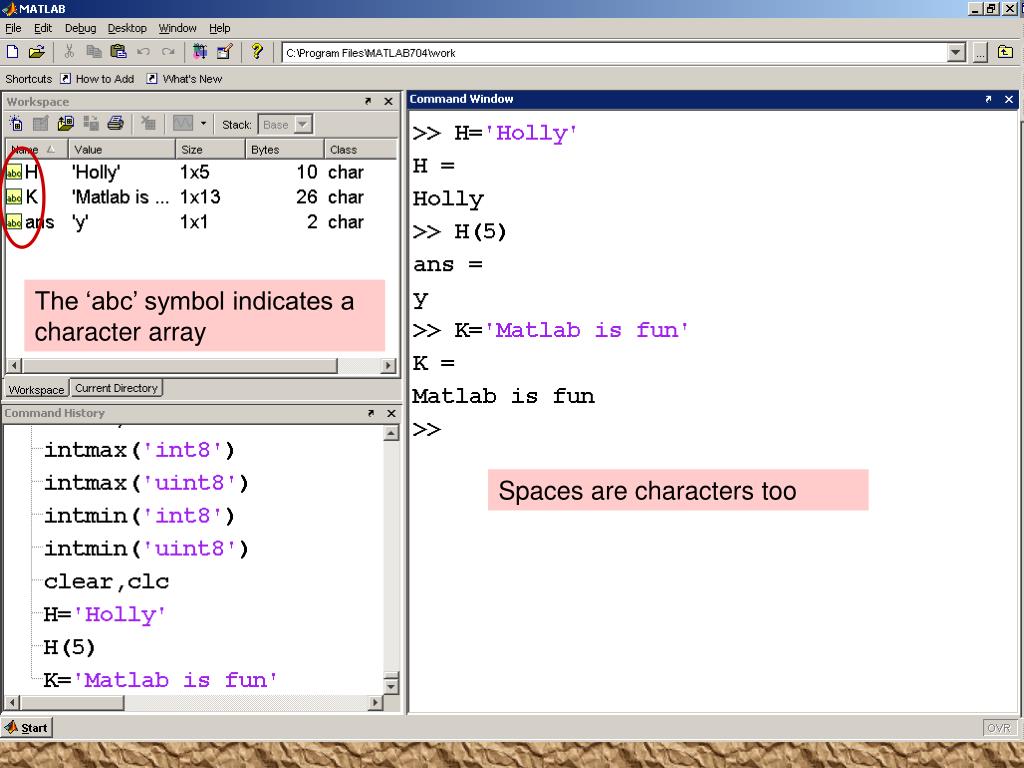
Task: Open the Debug menu
Action: 80,28
